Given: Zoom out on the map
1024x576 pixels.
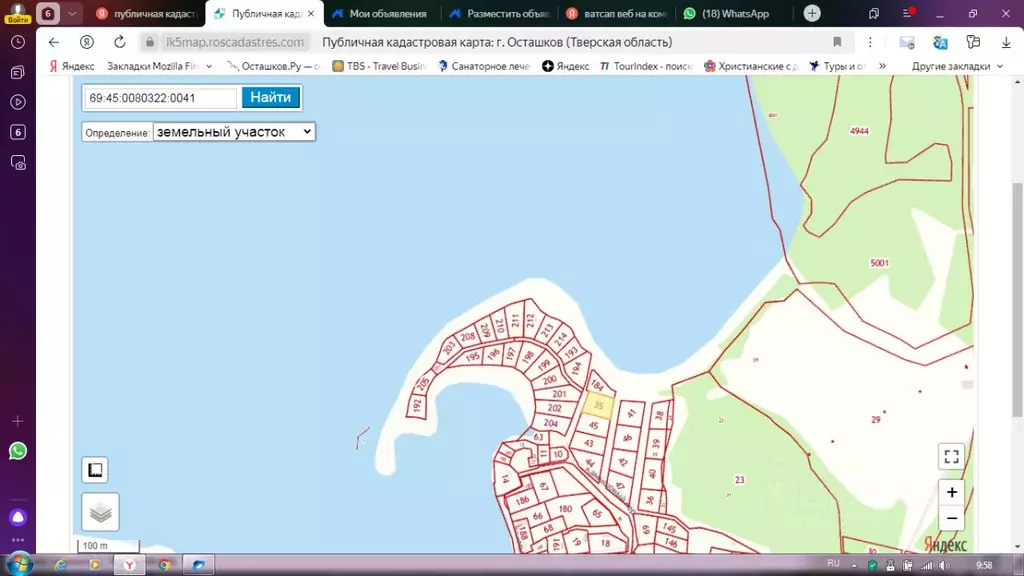Looking at the screenshot, I should (x=952, y=518).
